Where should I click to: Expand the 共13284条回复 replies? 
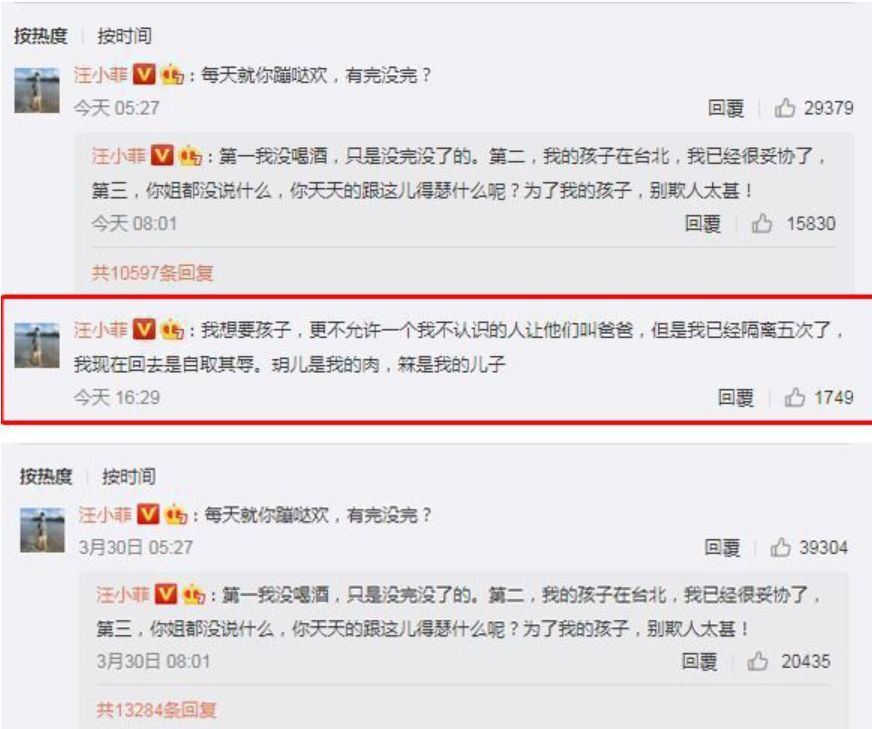coord(156,710)
